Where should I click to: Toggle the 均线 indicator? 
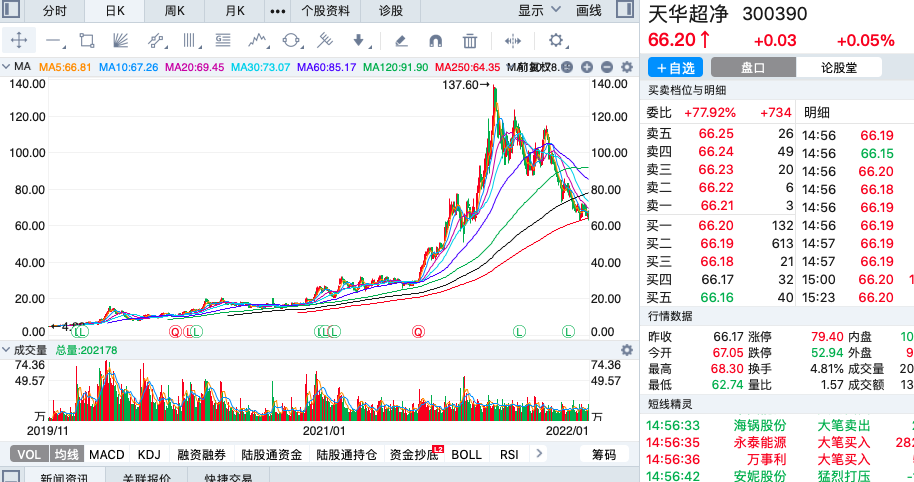(66, 454)
